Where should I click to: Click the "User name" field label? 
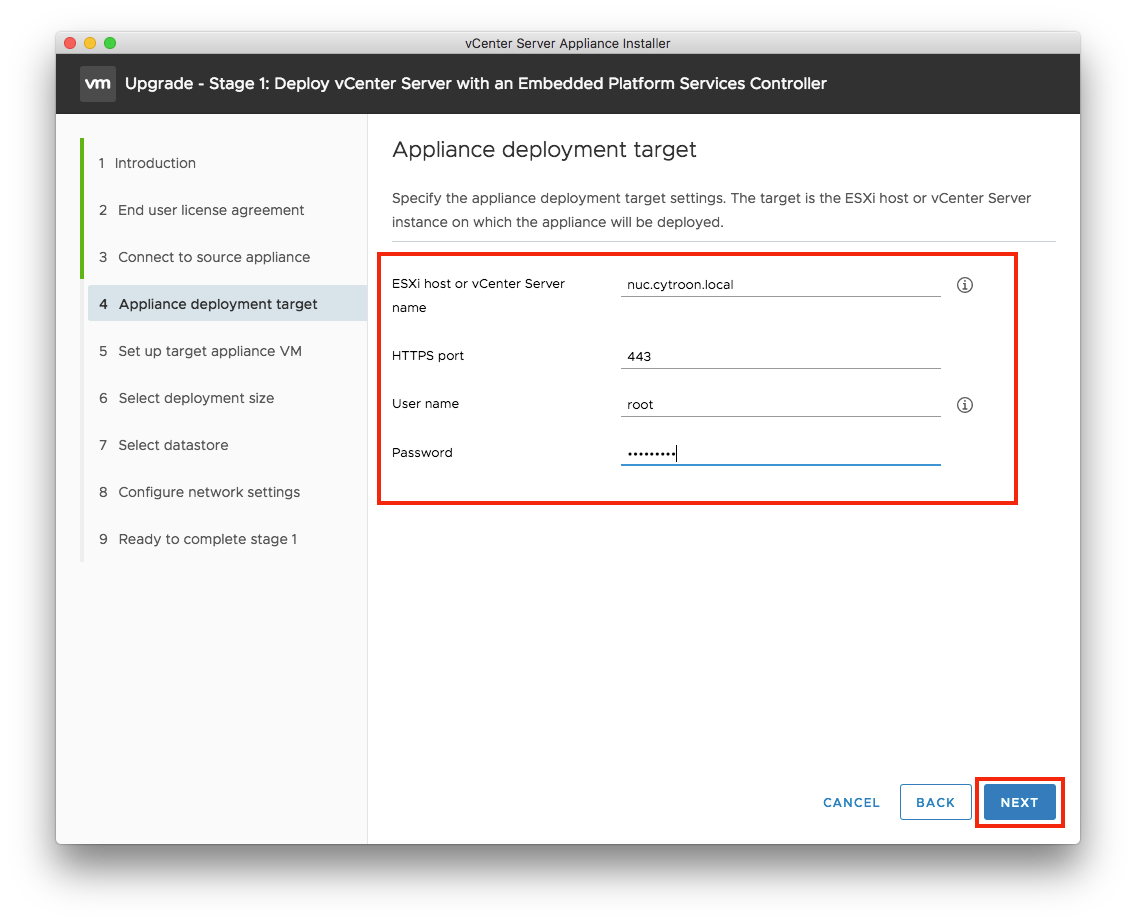click(x=425, y=404)
